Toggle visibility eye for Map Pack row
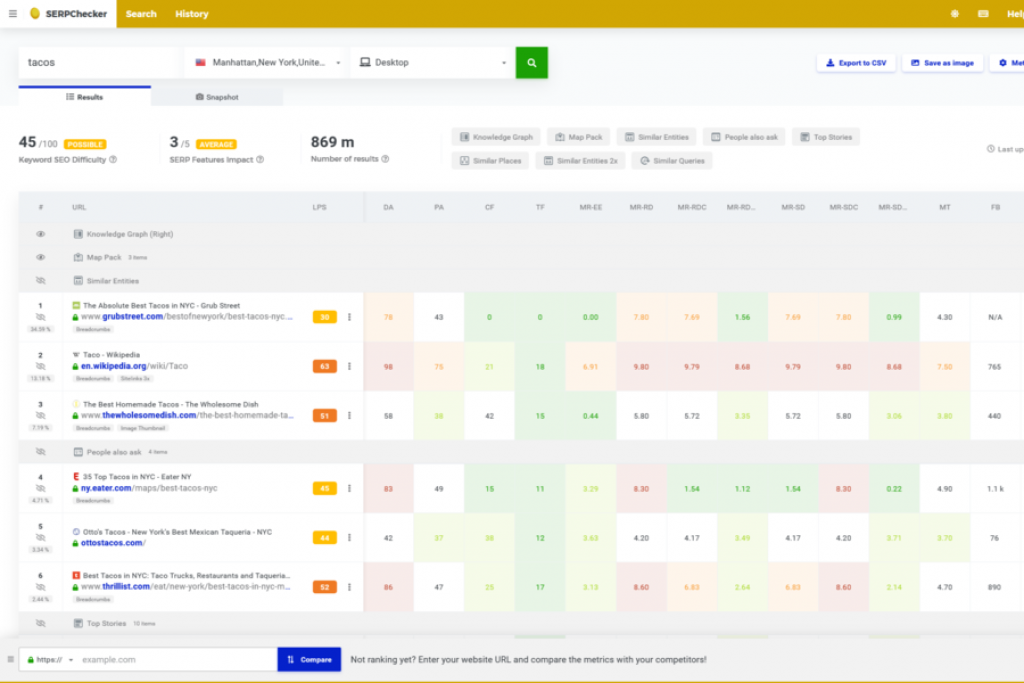Screen dimensions: 1024x683 click(40, 257)
